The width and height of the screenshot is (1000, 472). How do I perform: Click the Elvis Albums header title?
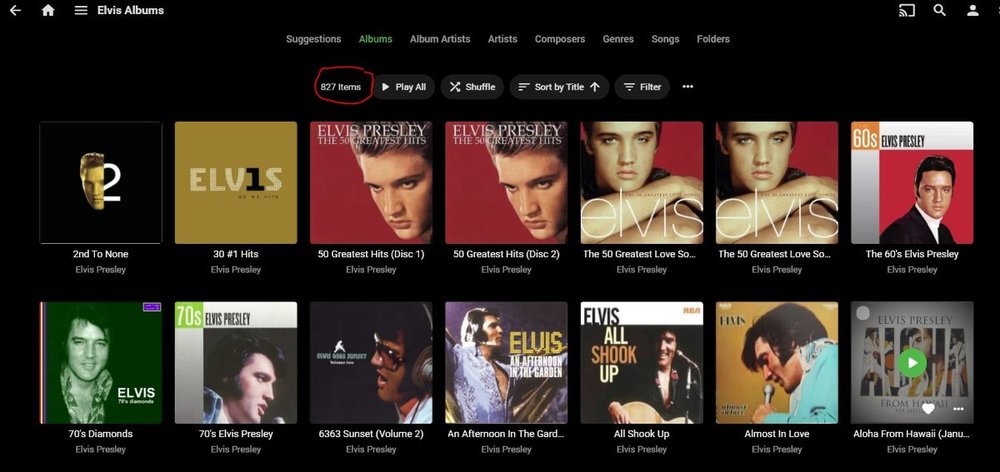coord(131,10)
